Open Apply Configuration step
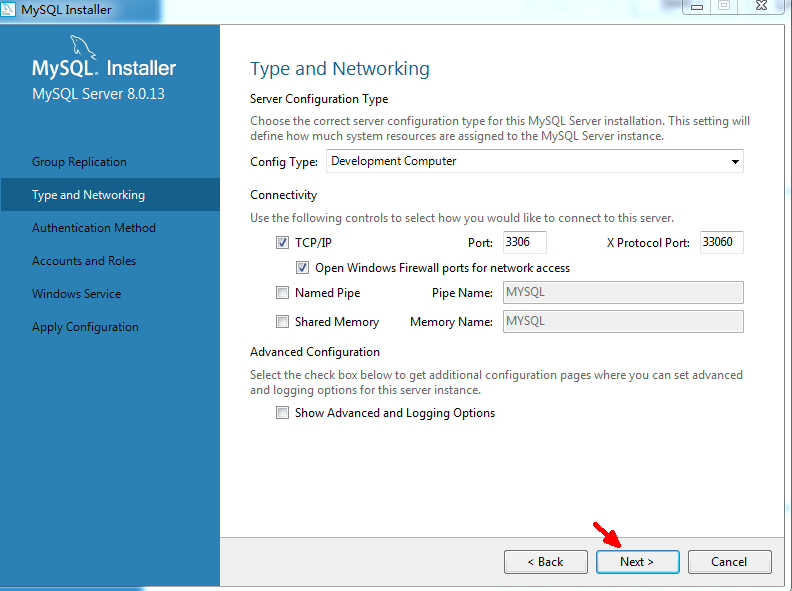The height and width of the screenshot is (591, 792). tap(85, 327)
